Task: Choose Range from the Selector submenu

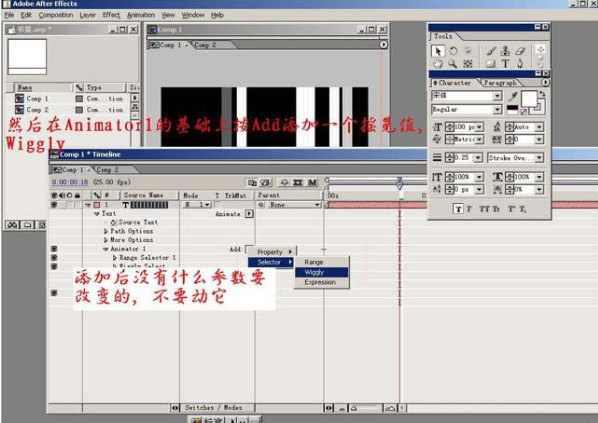Action: [x=321, y=262]
